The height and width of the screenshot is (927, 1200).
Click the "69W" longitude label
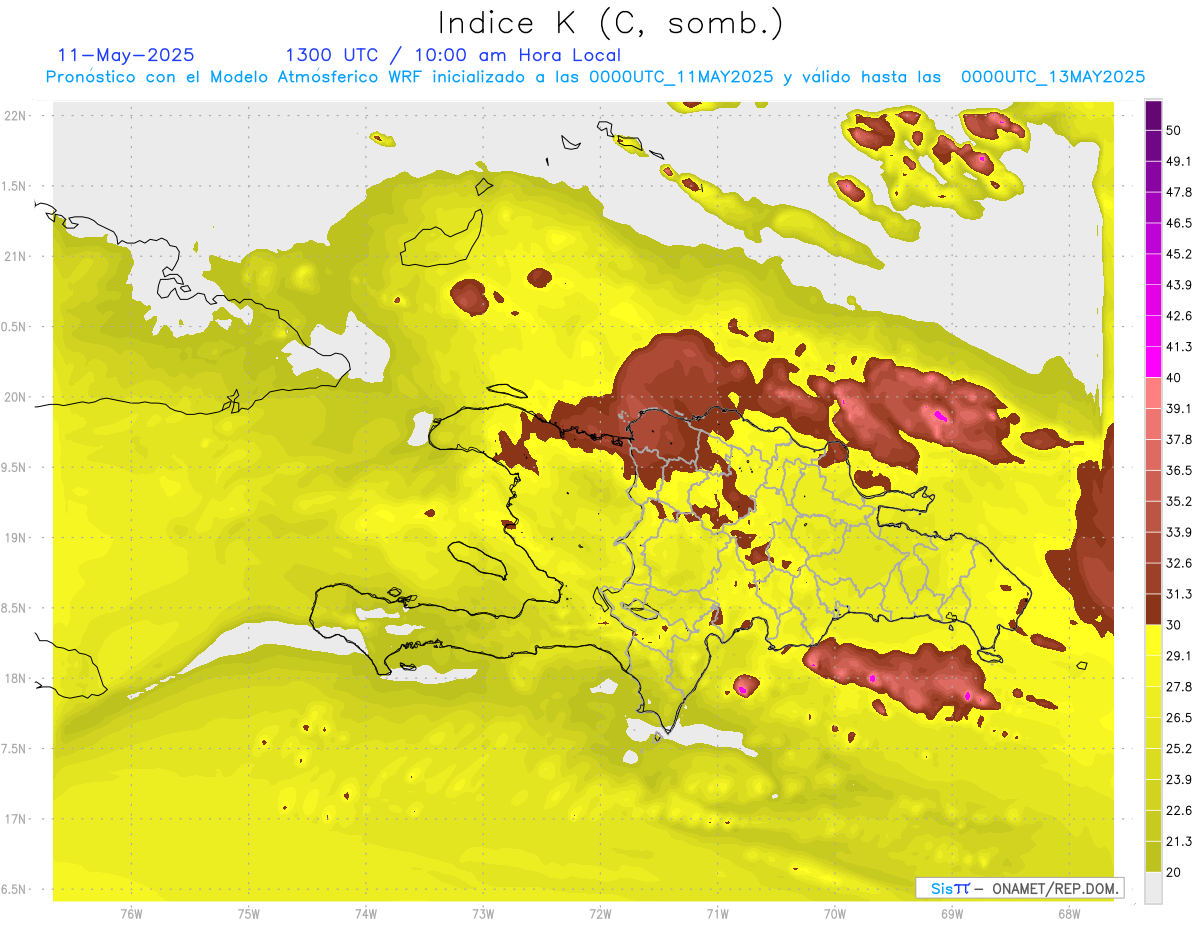point(952,914)
